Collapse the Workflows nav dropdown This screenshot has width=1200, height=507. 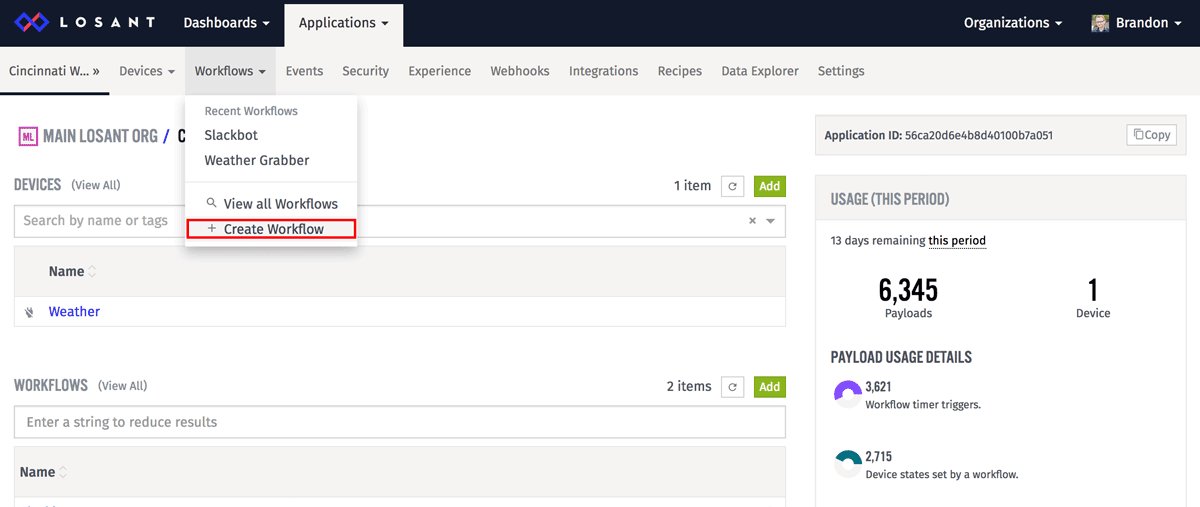point(230,71)
